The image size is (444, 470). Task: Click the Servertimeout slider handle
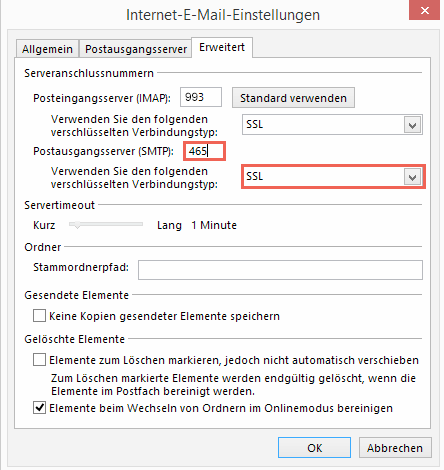click(x=77, y=225)
